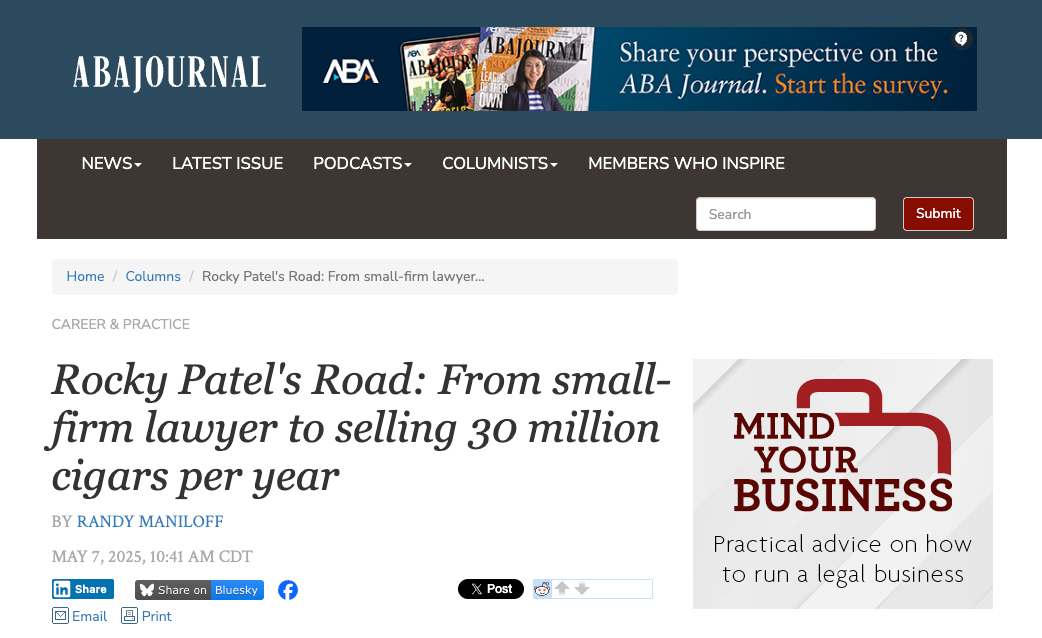
Task: Print the article
Action: pos(147,616)
